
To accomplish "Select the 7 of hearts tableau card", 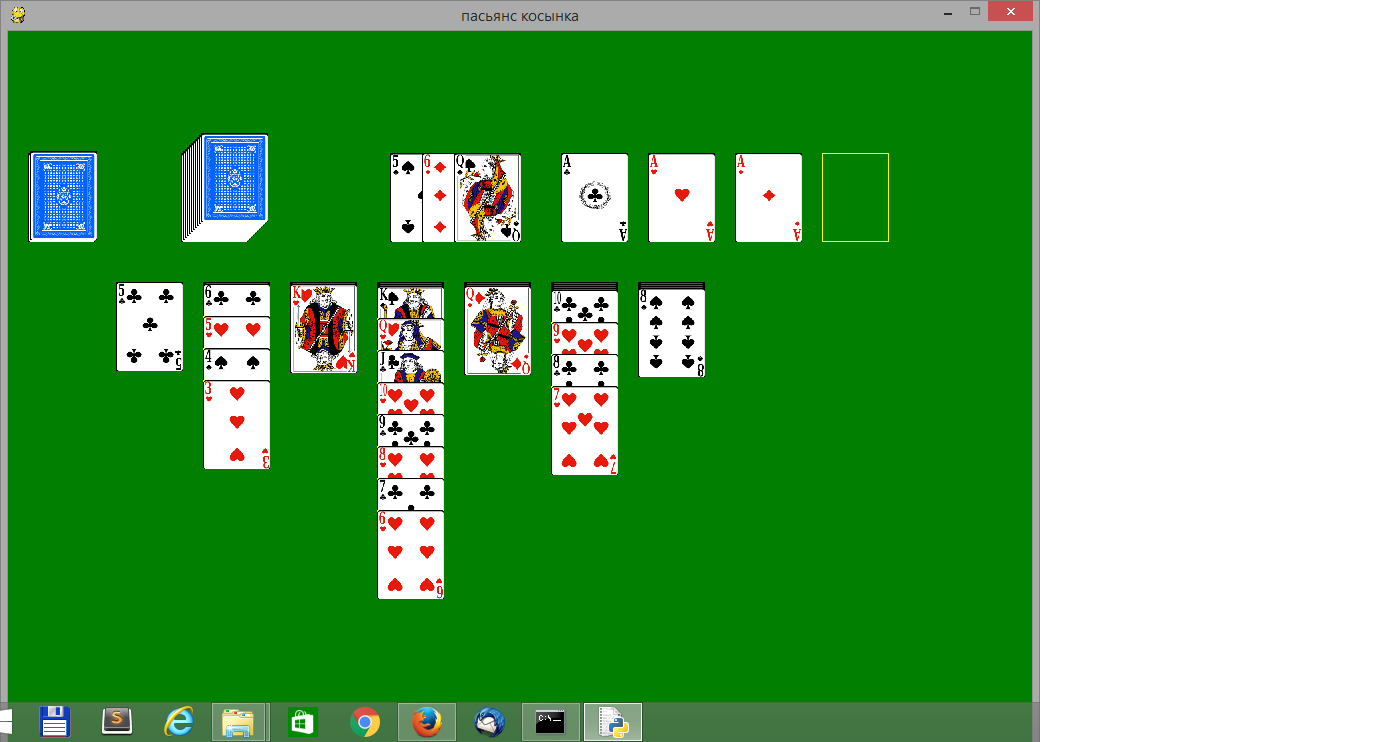I will (584, 431).
